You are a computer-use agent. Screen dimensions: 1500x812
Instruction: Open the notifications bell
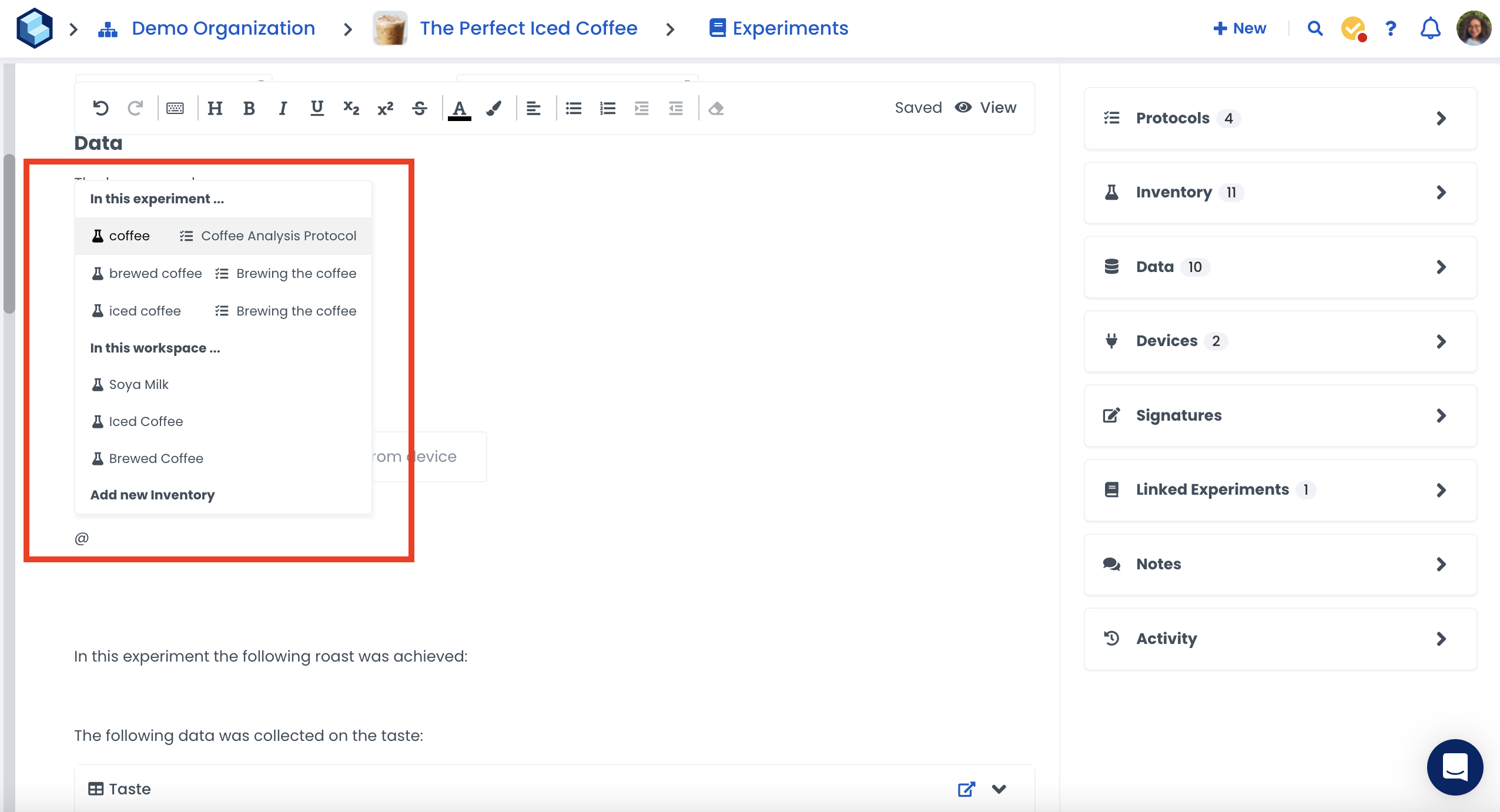click(1430, 28)
